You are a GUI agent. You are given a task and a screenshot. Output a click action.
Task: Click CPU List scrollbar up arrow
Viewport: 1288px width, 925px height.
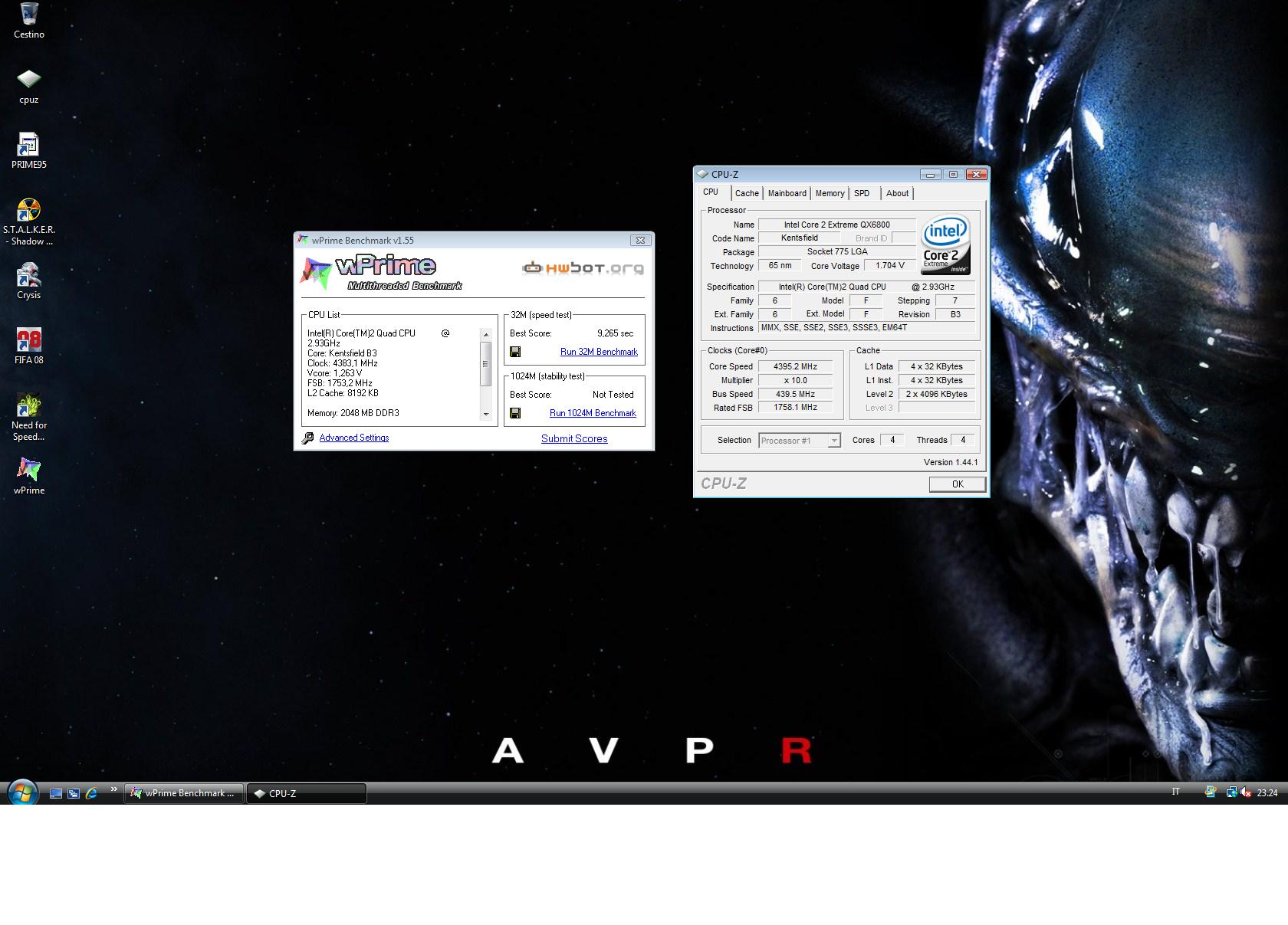485,335
